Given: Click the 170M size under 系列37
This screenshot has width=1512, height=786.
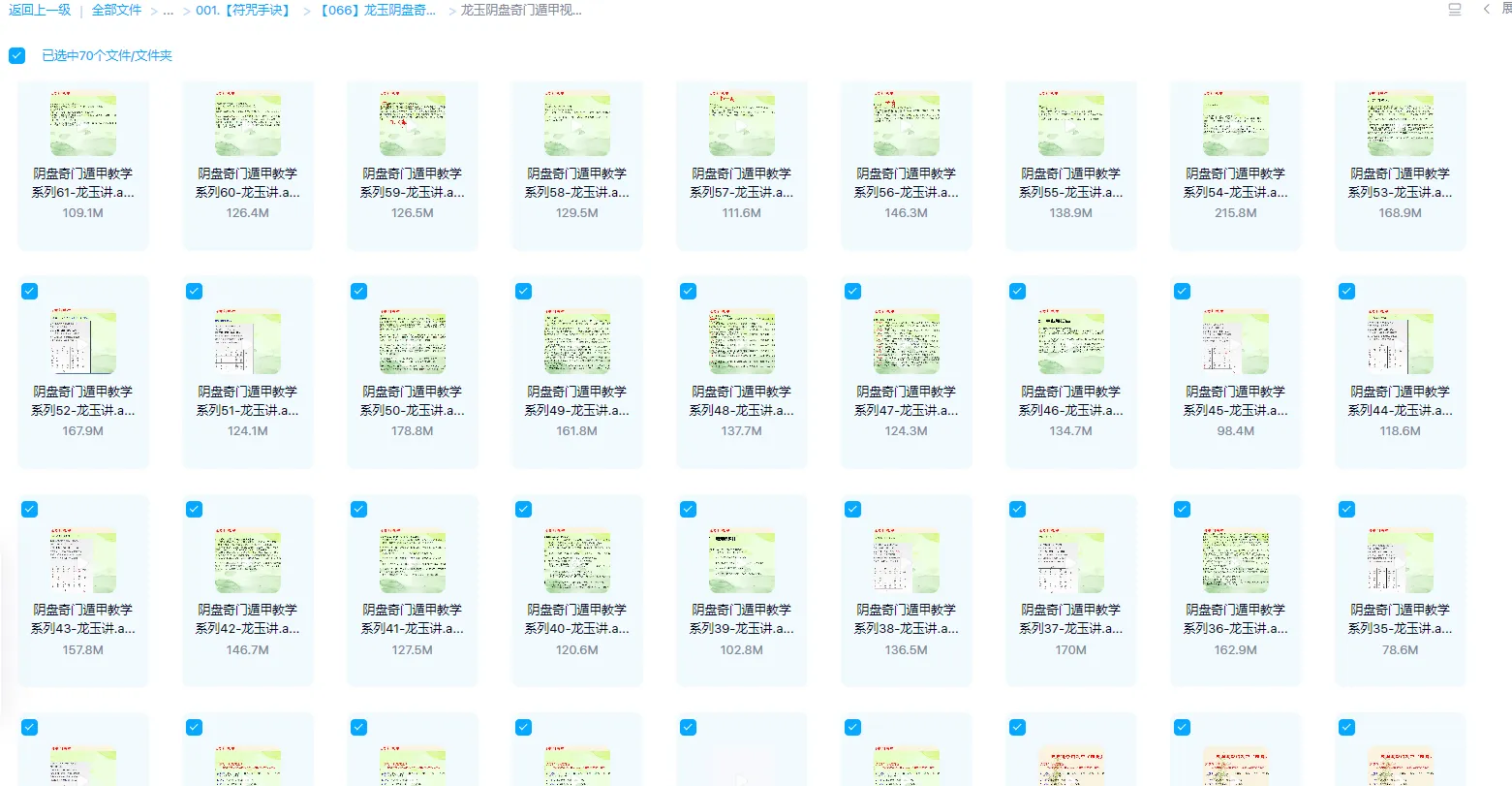Looking at the screenshot, I should pyautogui.click(x=1071, y=649).
